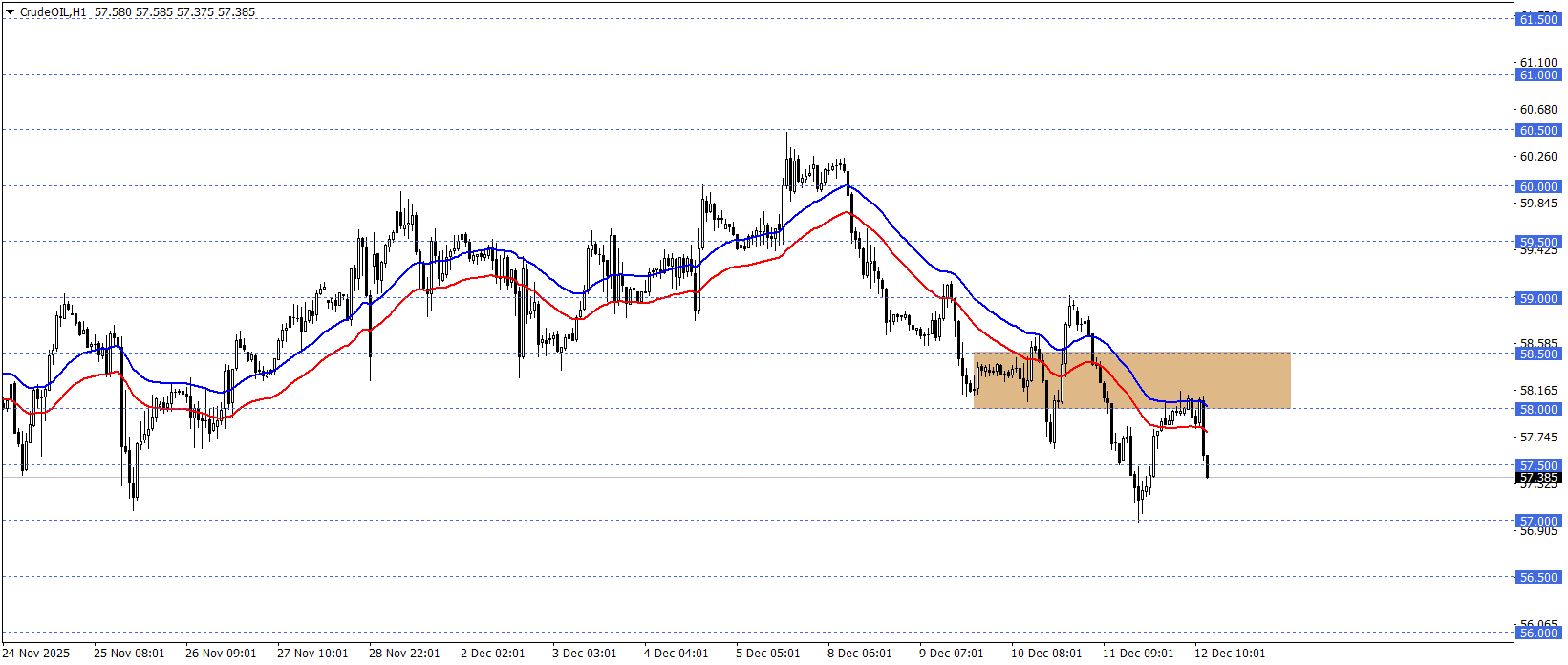The width and height of the screenshot is (1568, 665).
Task: Click the CrudeOIL,H1 symbol title
Action: pos(54,12)
